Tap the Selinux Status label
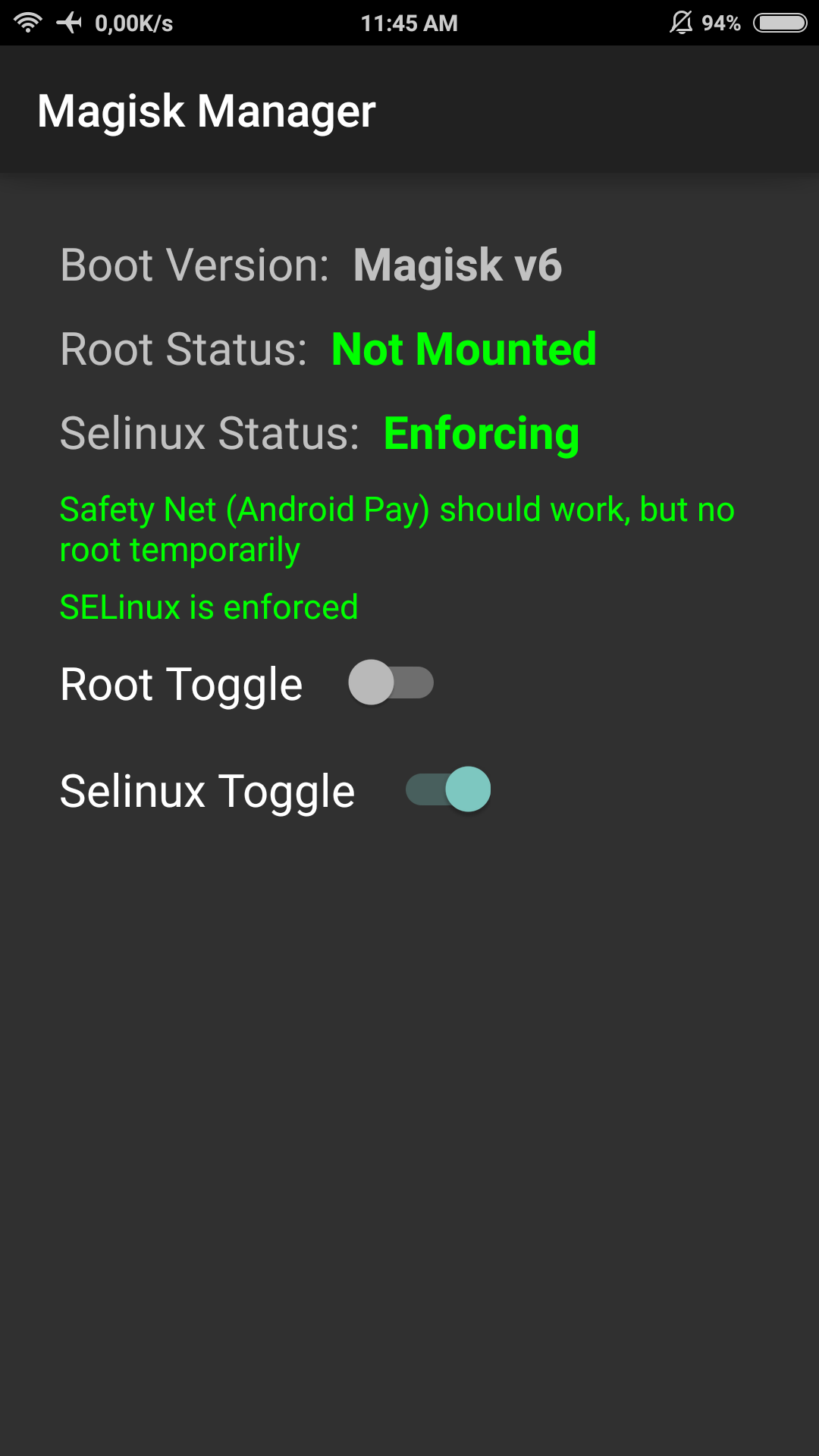 pos(210,434)
